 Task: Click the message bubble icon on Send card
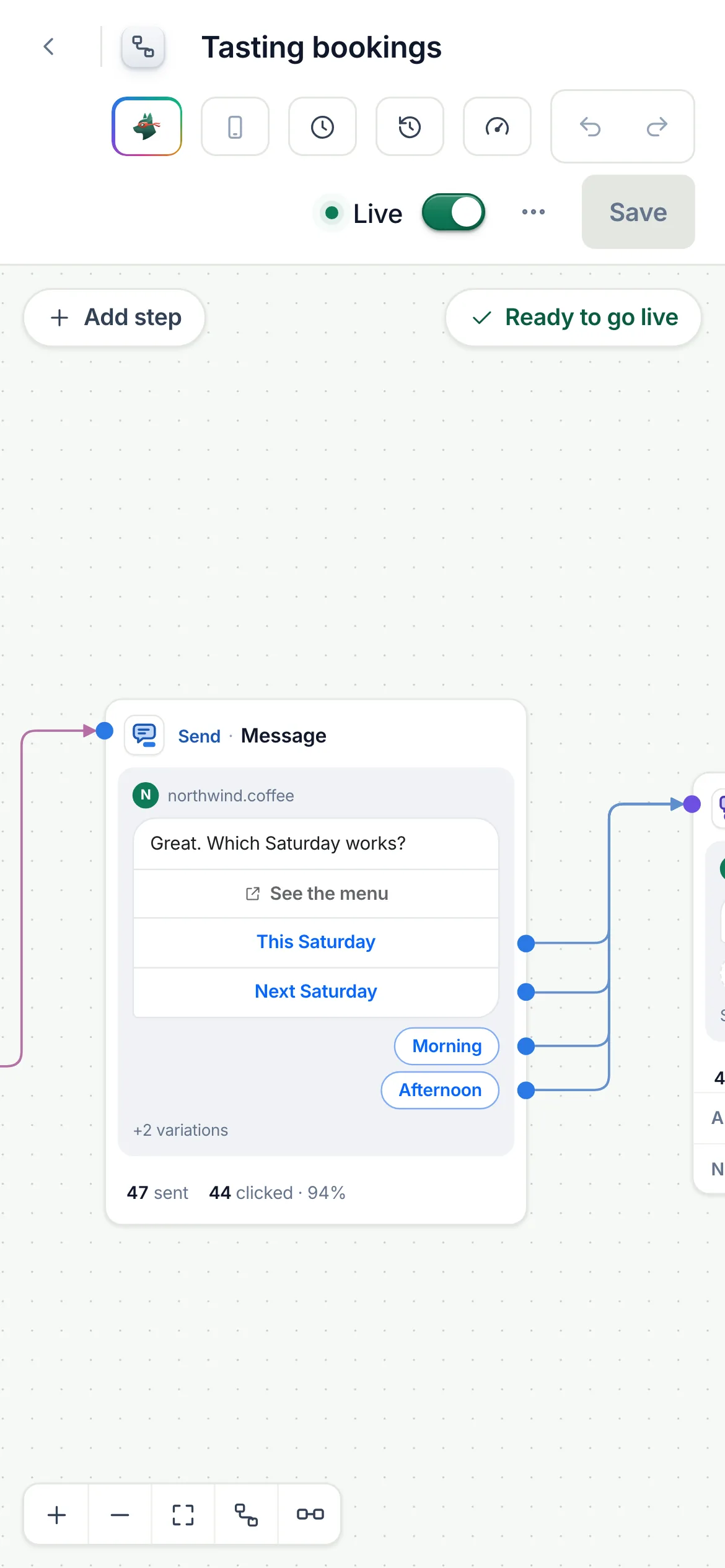[144, 735]
